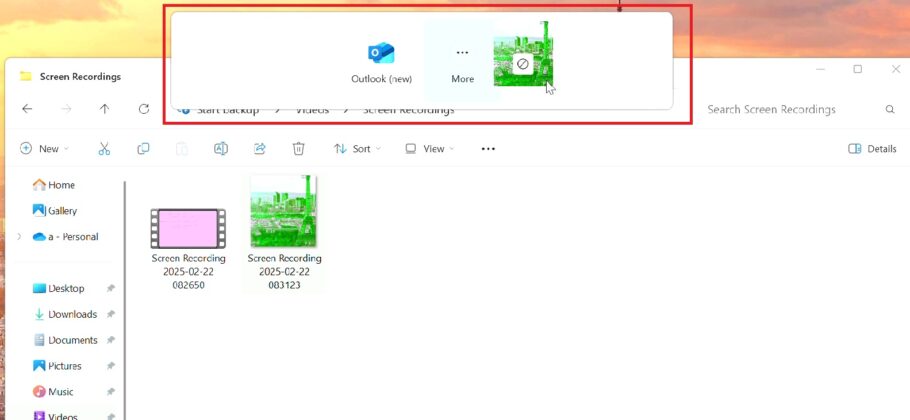Click the More apps button

(462, 62)
